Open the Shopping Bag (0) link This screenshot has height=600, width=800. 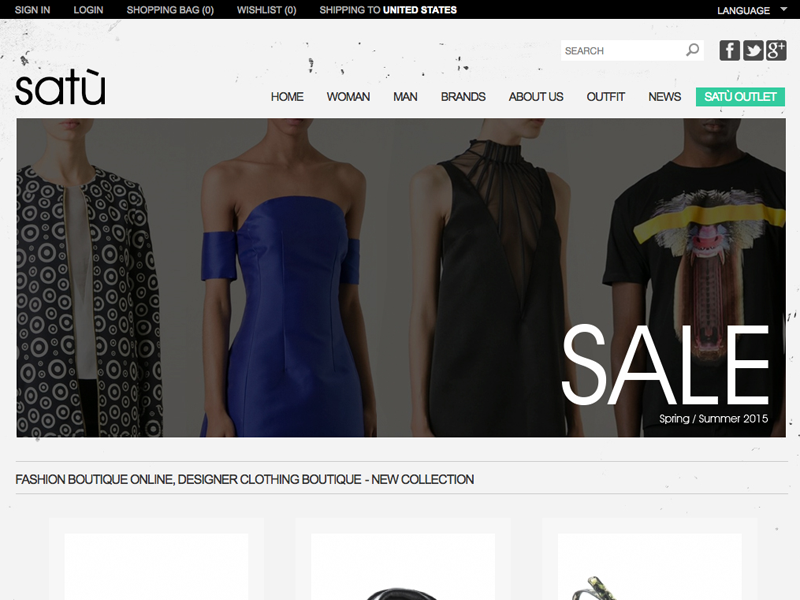click(x=170, y=10)
